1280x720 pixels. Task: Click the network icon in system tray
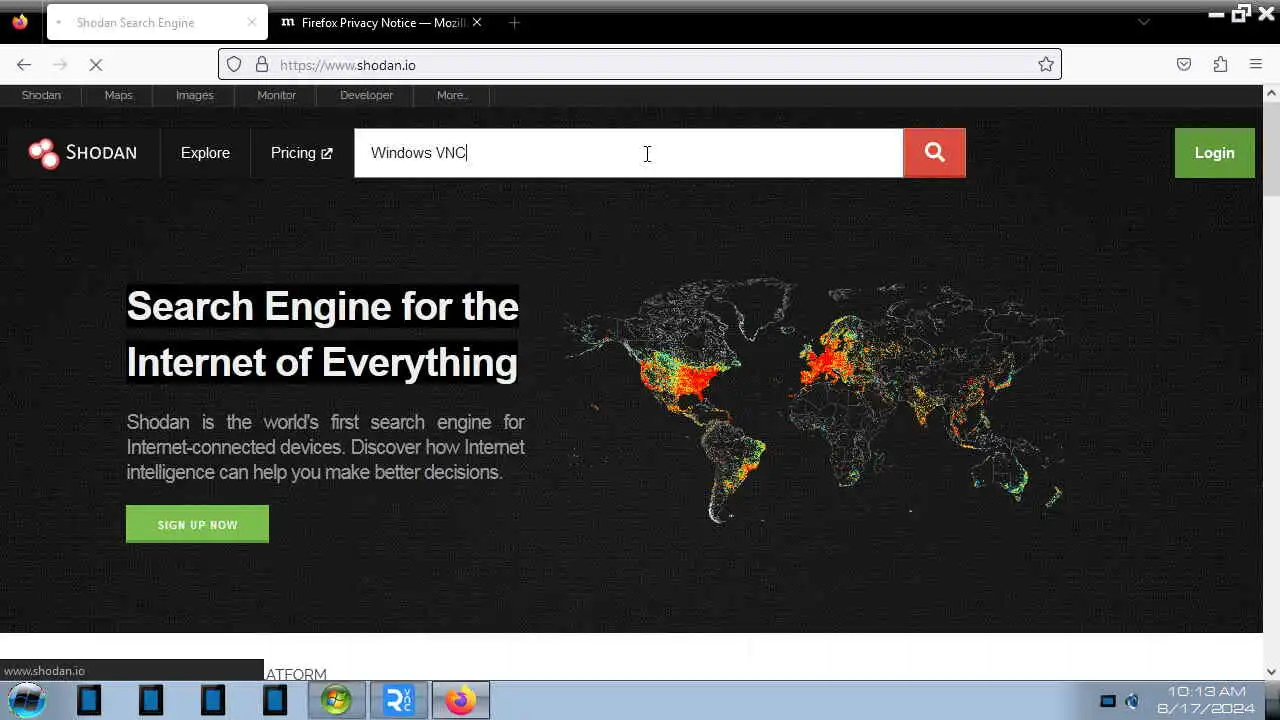tap(1108, 701)
